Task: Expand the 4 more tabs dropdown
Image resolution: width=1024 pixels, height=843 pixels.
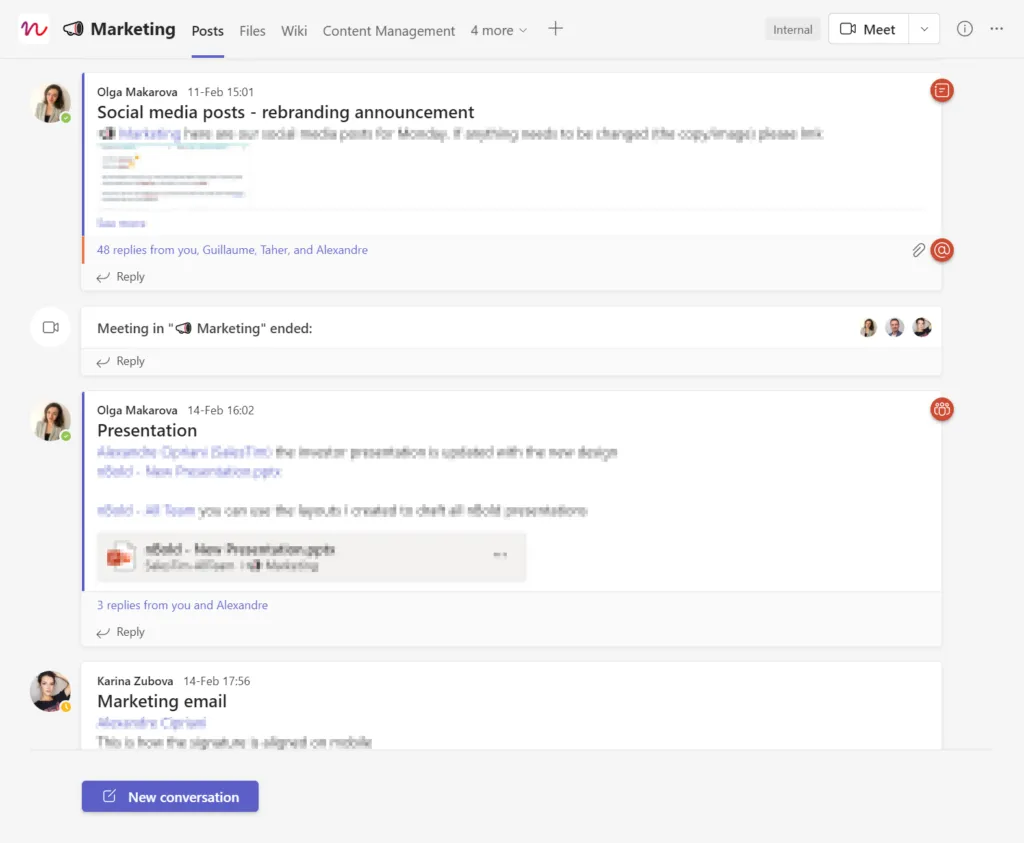Action: pyautogui.click(x=499, y=31)
